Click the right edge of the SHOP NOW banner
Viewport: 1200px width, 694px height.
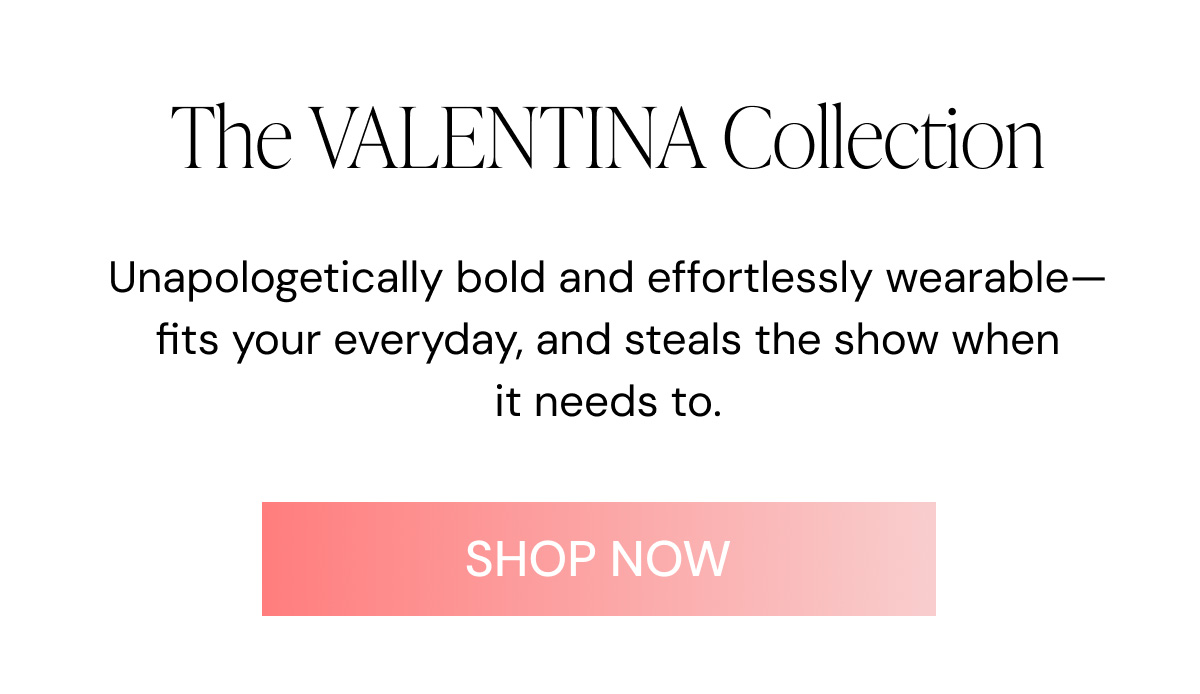(x=925, y=558)
